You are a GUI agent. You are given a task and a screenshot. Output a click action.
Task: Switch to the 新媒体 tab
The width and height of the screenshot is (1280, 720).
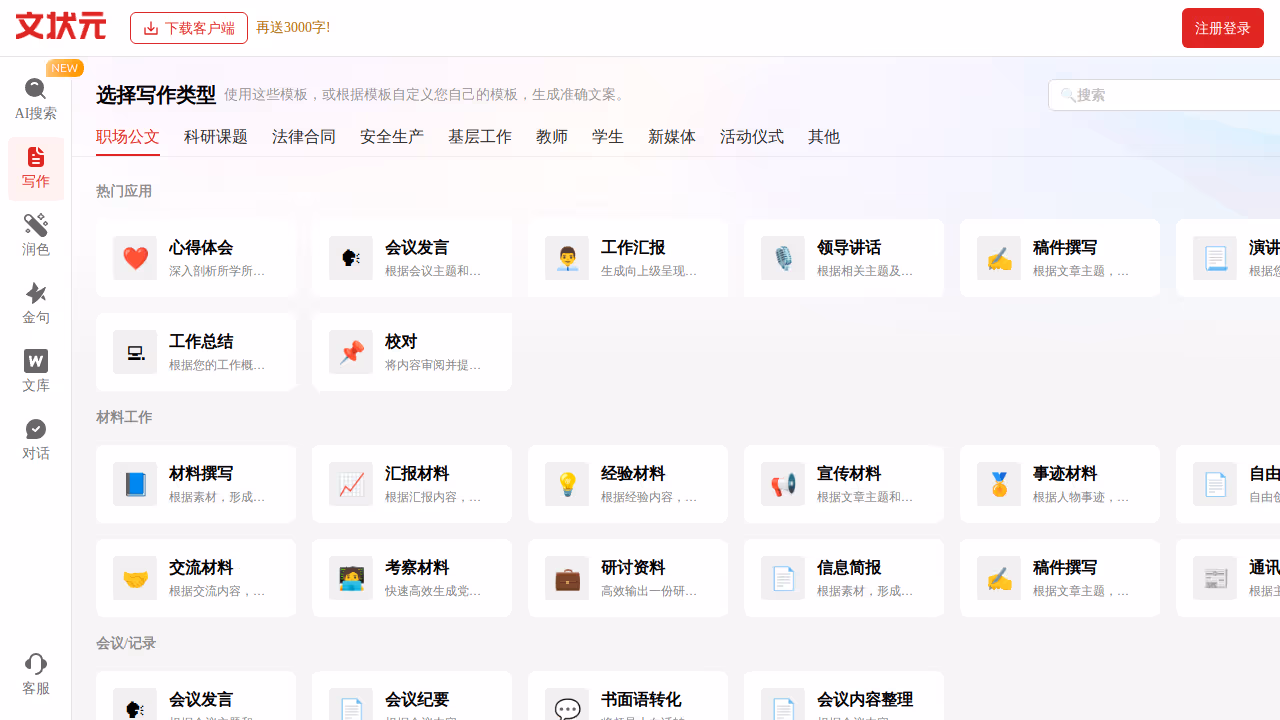[x=672, y=137]
